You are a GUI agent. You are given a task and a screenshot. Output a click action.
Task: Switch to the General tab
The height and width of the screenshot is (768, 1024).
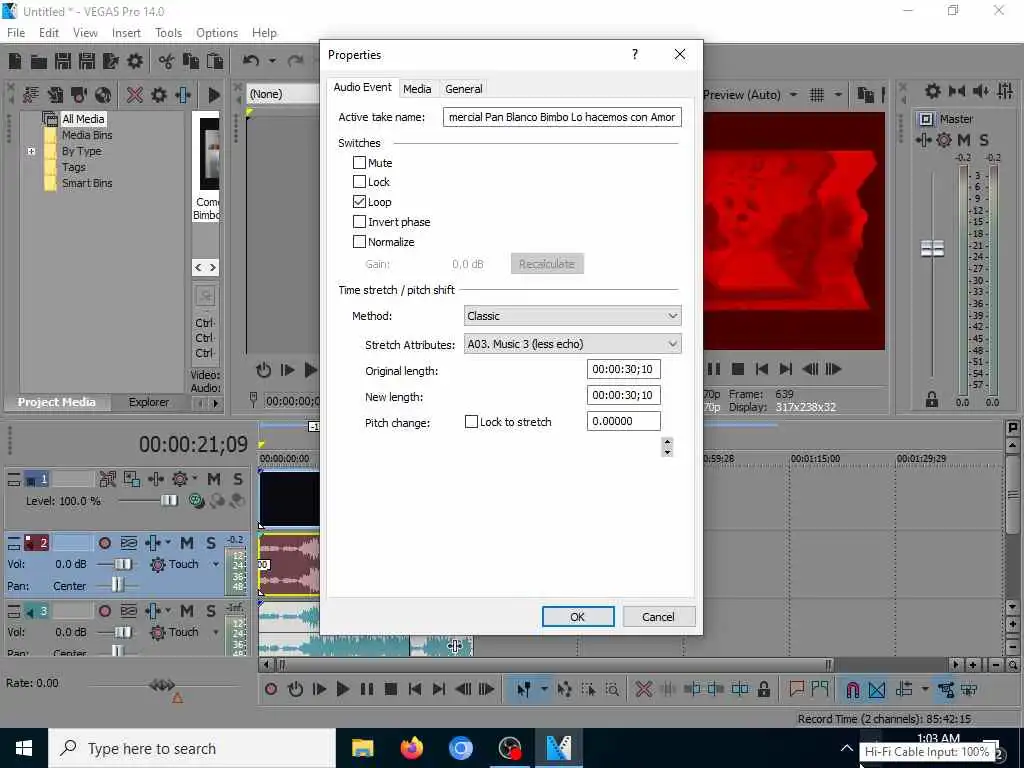(x=464, y=89)
